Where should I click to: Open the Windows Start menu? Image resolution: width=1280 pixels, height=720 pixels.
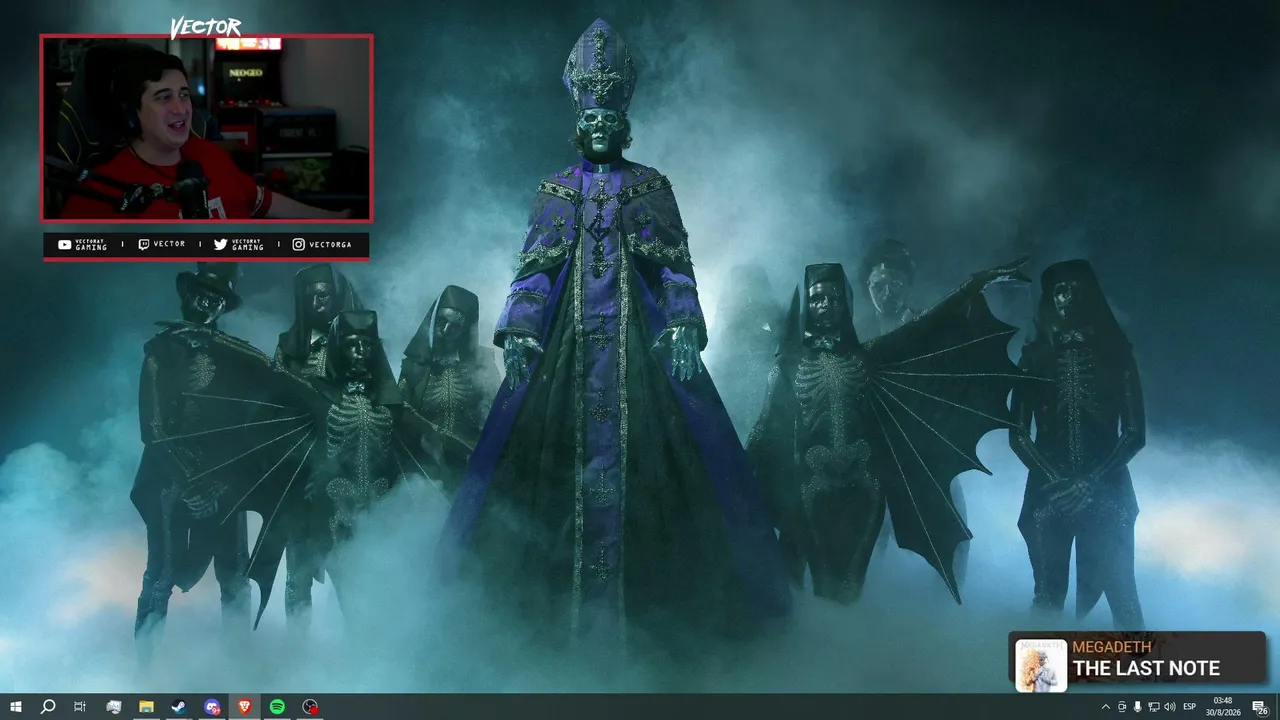[16, 707]
